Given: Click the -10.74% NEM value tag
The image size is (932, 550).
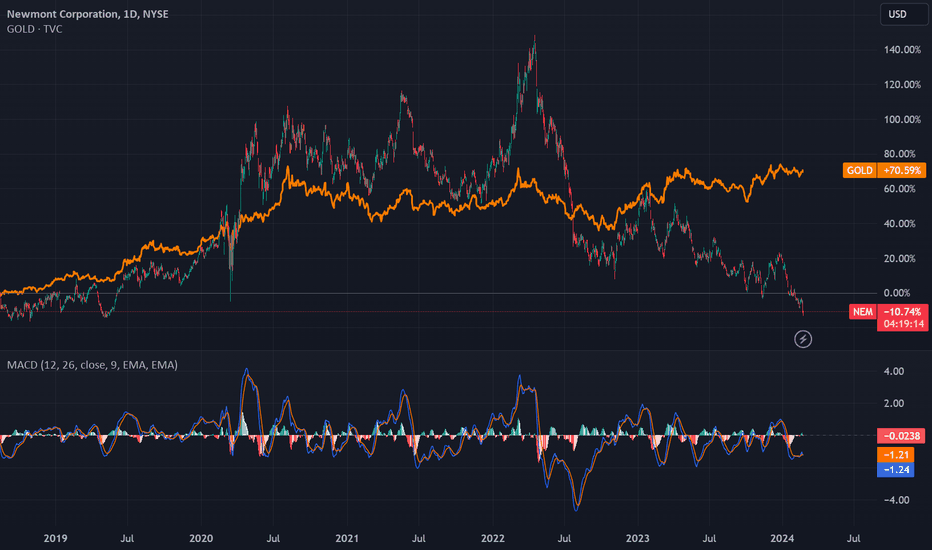Looking at the screenshot, I should coord(902,312).
